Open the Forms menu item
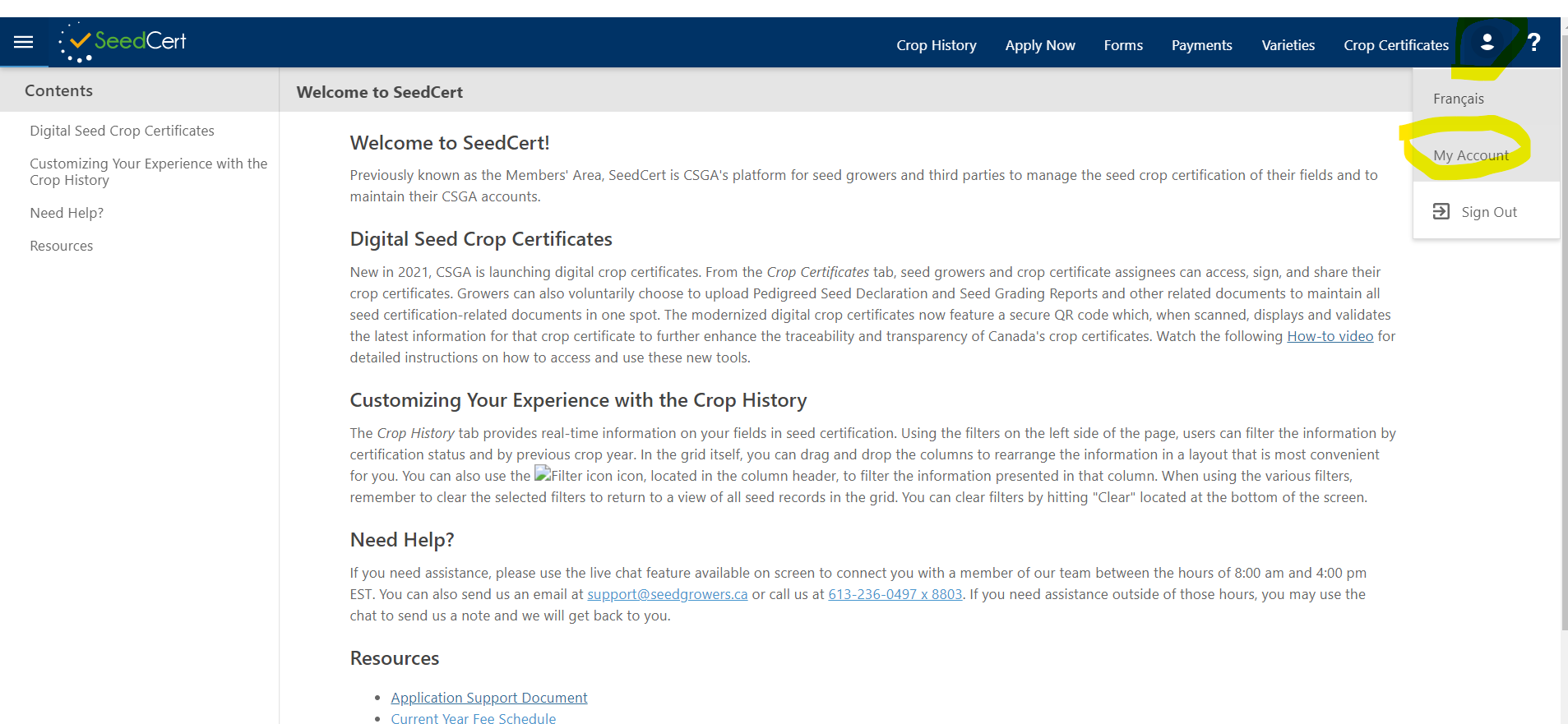 [x=1123, y=45]
